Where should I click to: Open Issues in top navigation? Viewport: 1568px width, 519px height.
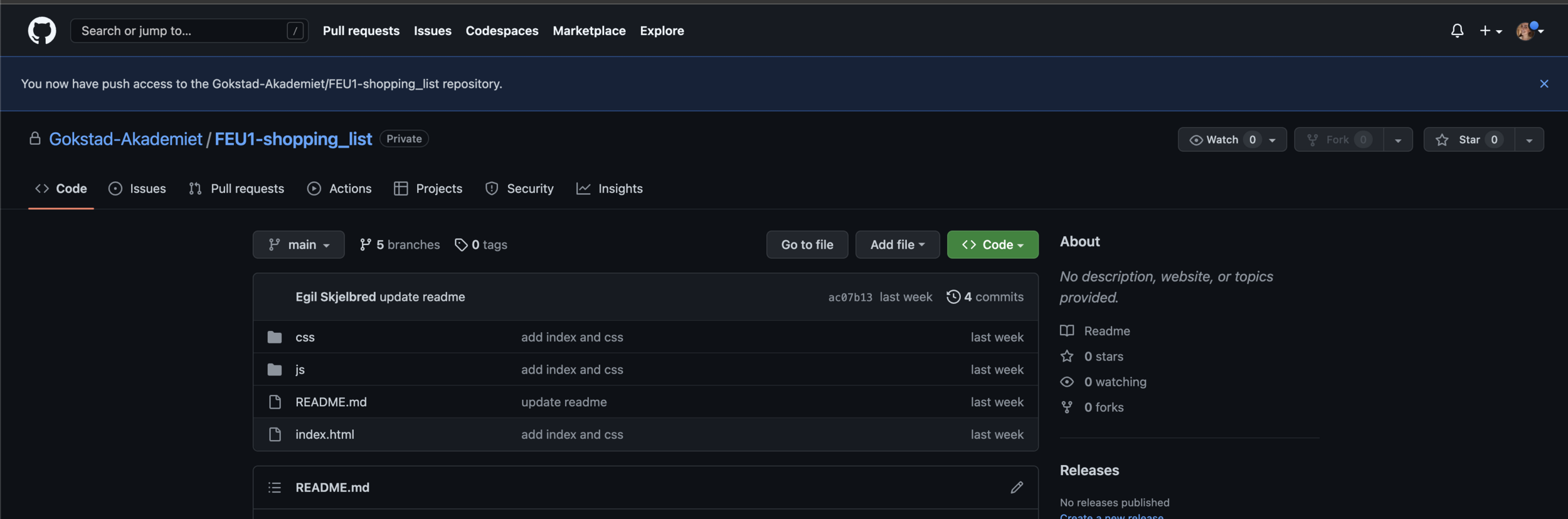pyautogui.click(x=432, y=30)
